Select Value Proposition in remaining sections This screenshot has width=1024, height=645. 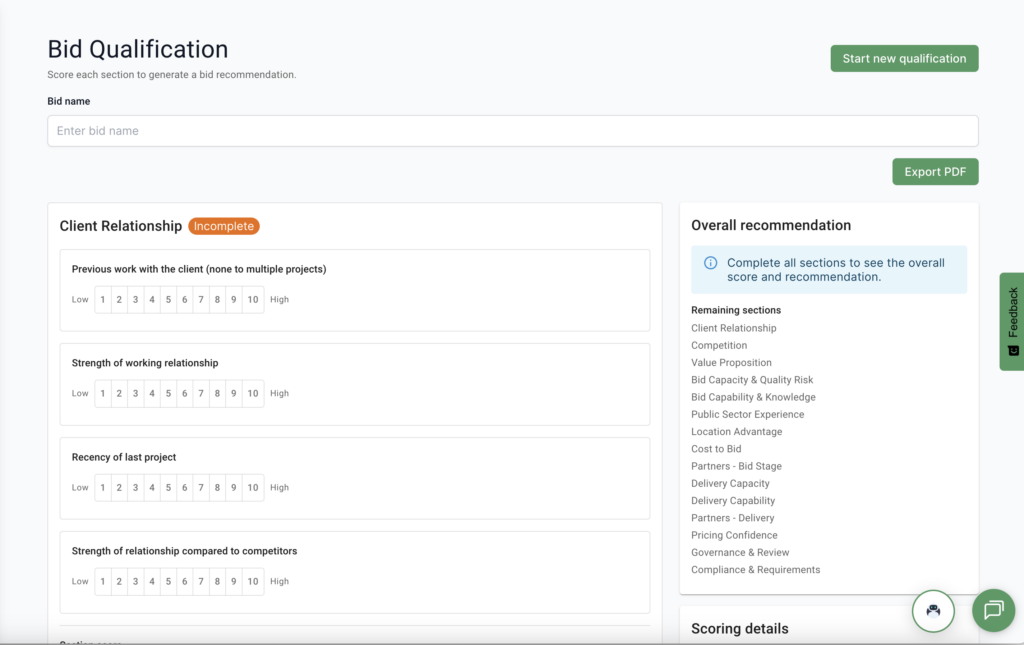731,363
